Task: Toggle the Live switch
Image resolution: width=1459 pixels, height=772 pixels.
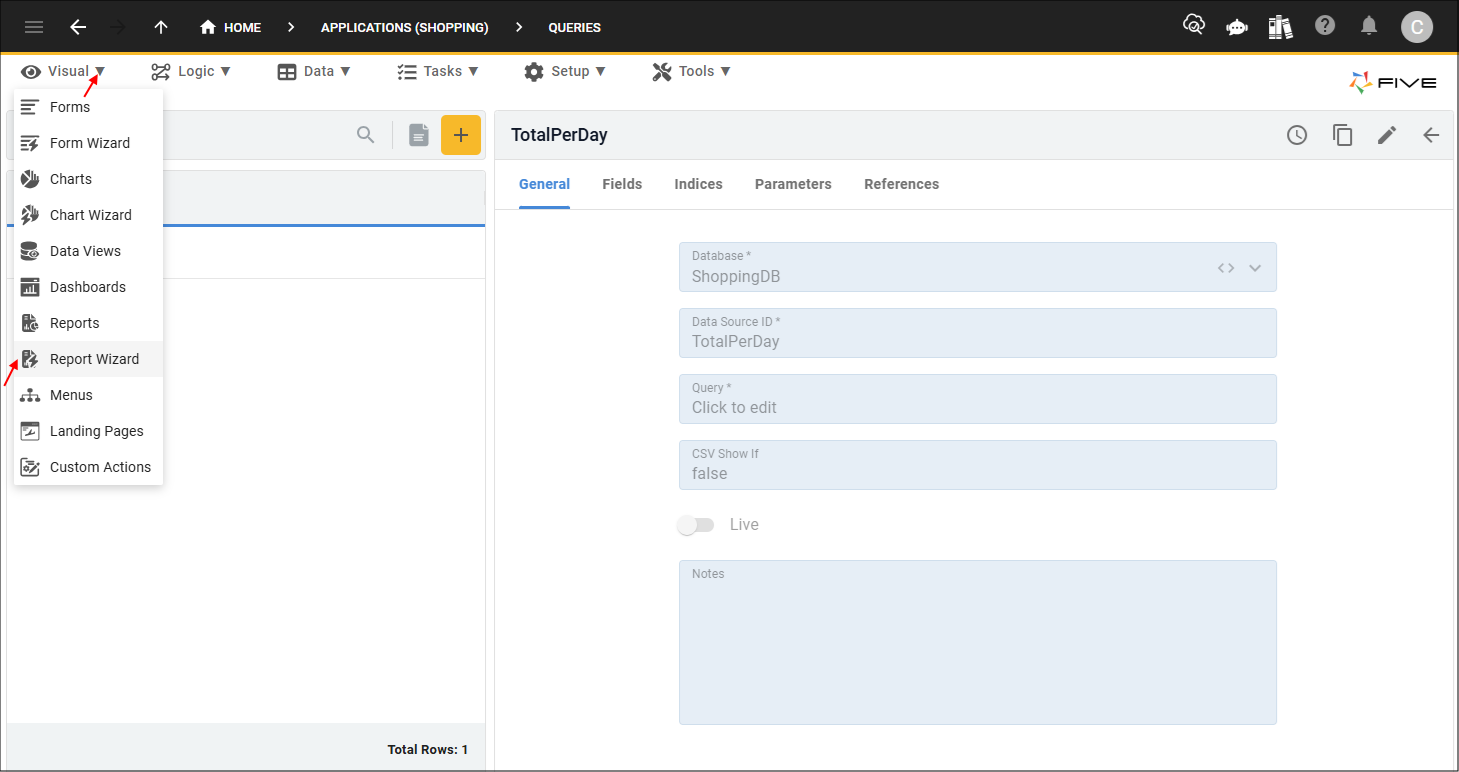Action: (695, 525)
